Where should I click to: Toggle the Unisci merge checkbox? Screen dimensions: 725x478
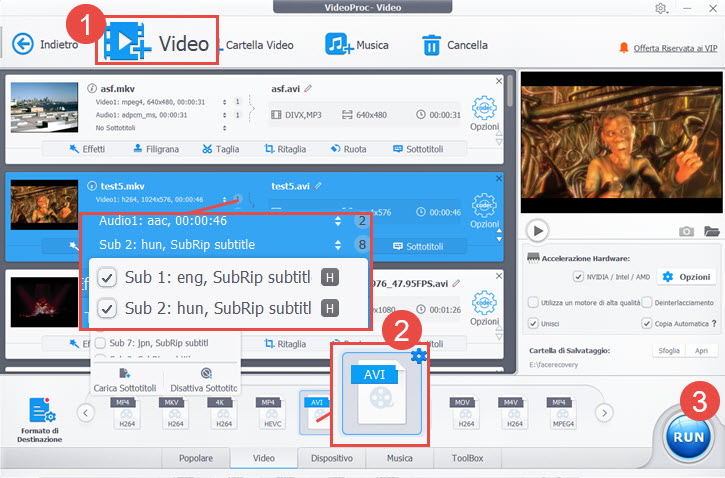pos(533,323)
